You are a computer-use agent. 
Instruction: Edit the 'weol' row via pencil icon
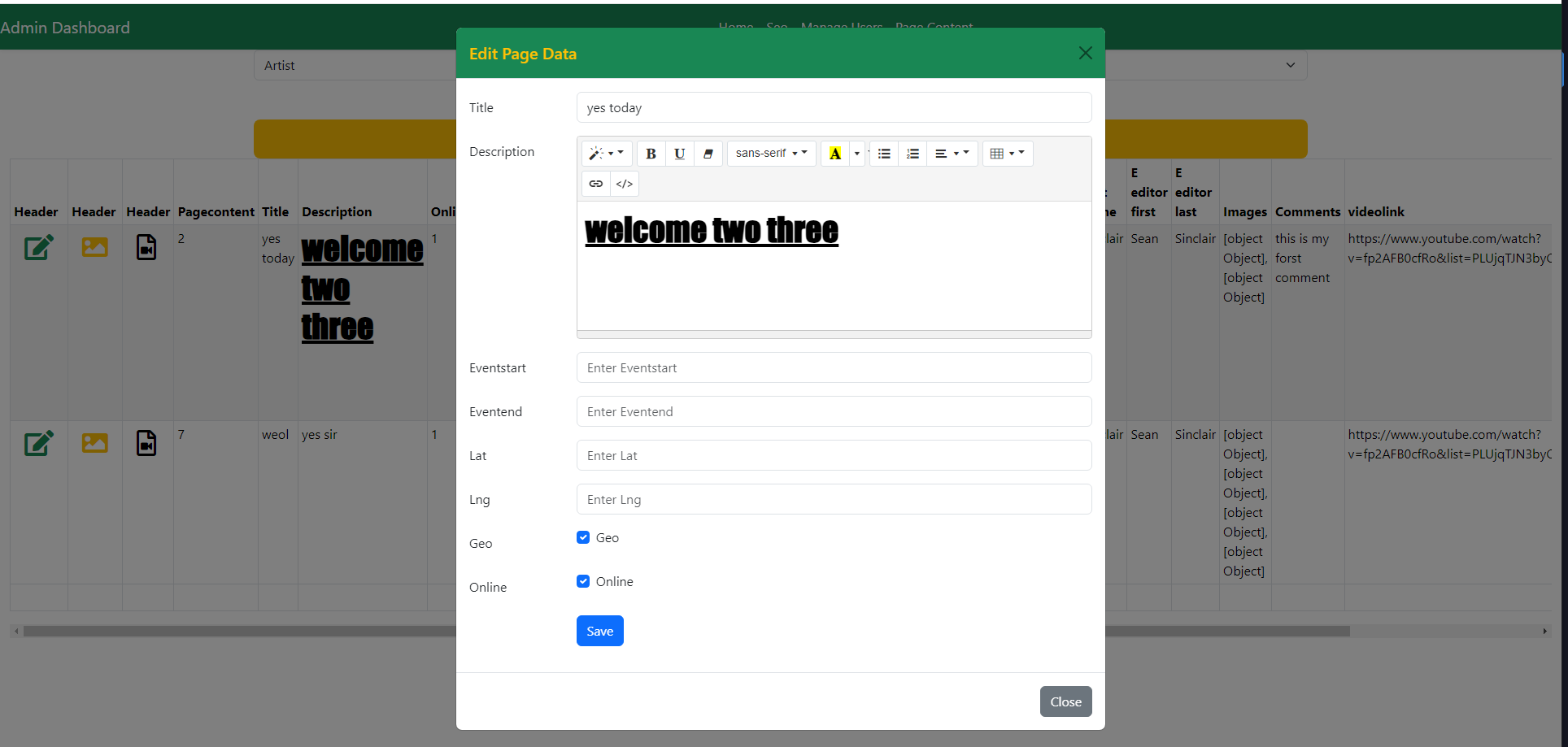(39, 443)
